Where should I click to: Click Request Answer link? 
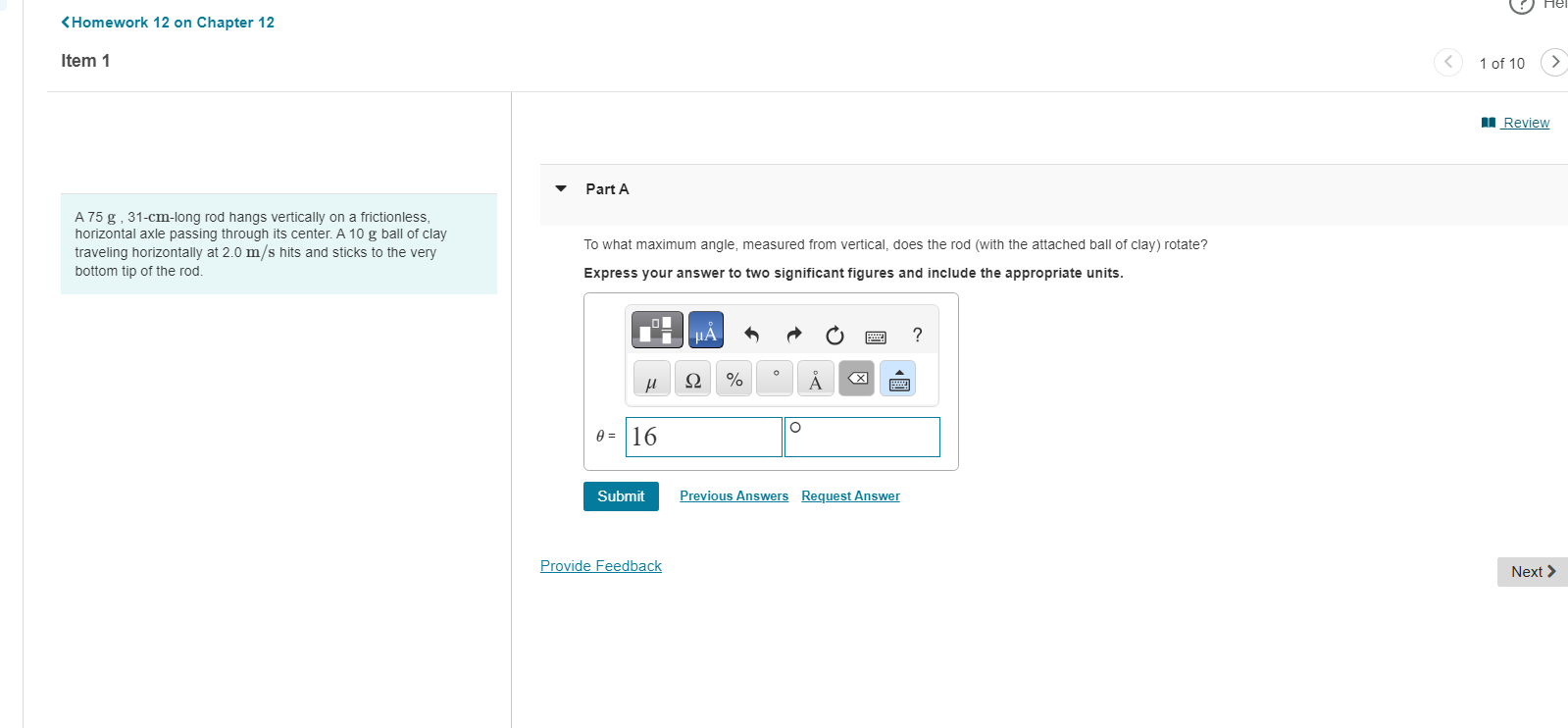(850, 496)
